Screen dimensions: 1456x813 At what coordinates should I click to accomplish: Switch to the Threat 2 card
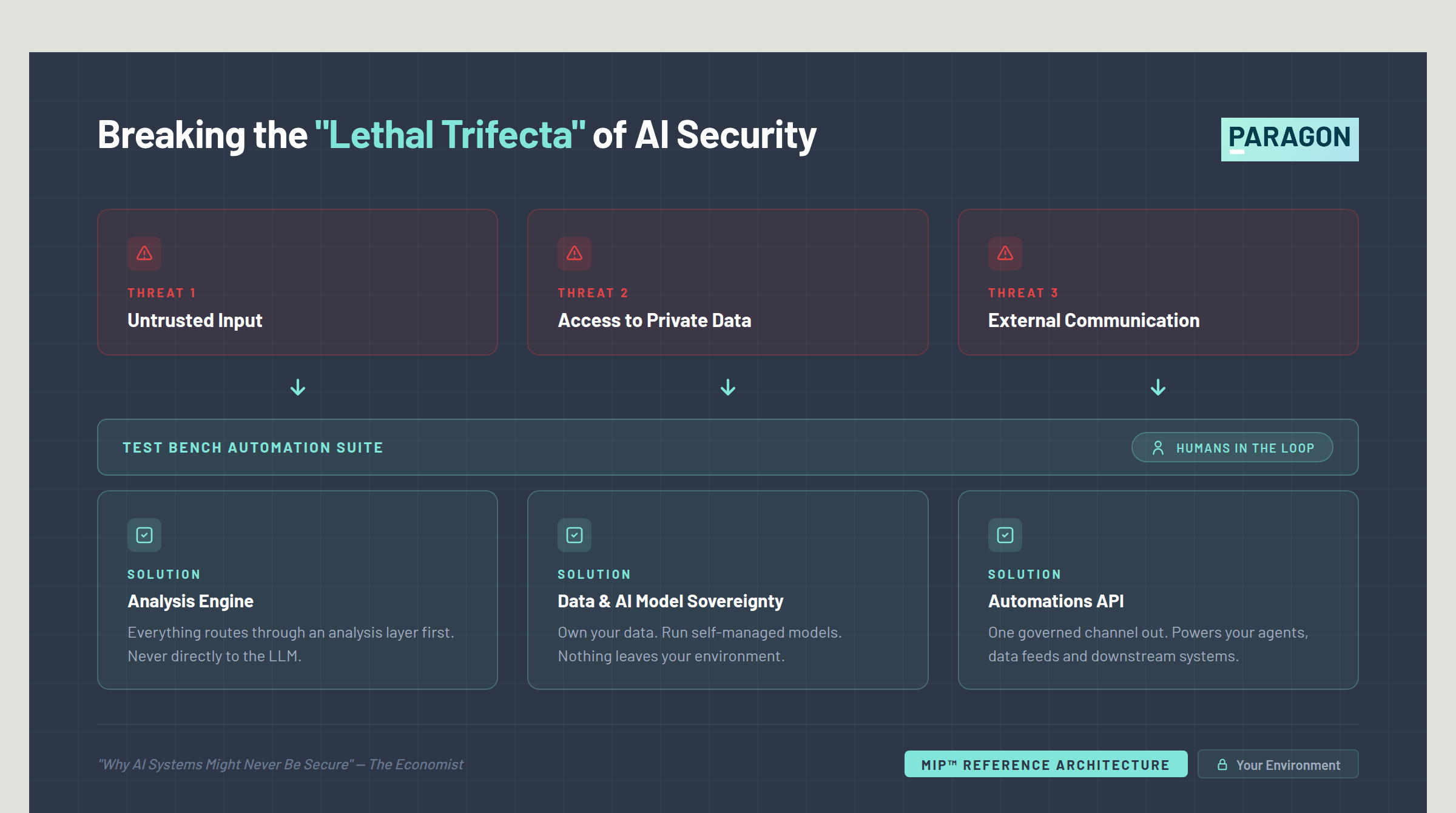727,282
